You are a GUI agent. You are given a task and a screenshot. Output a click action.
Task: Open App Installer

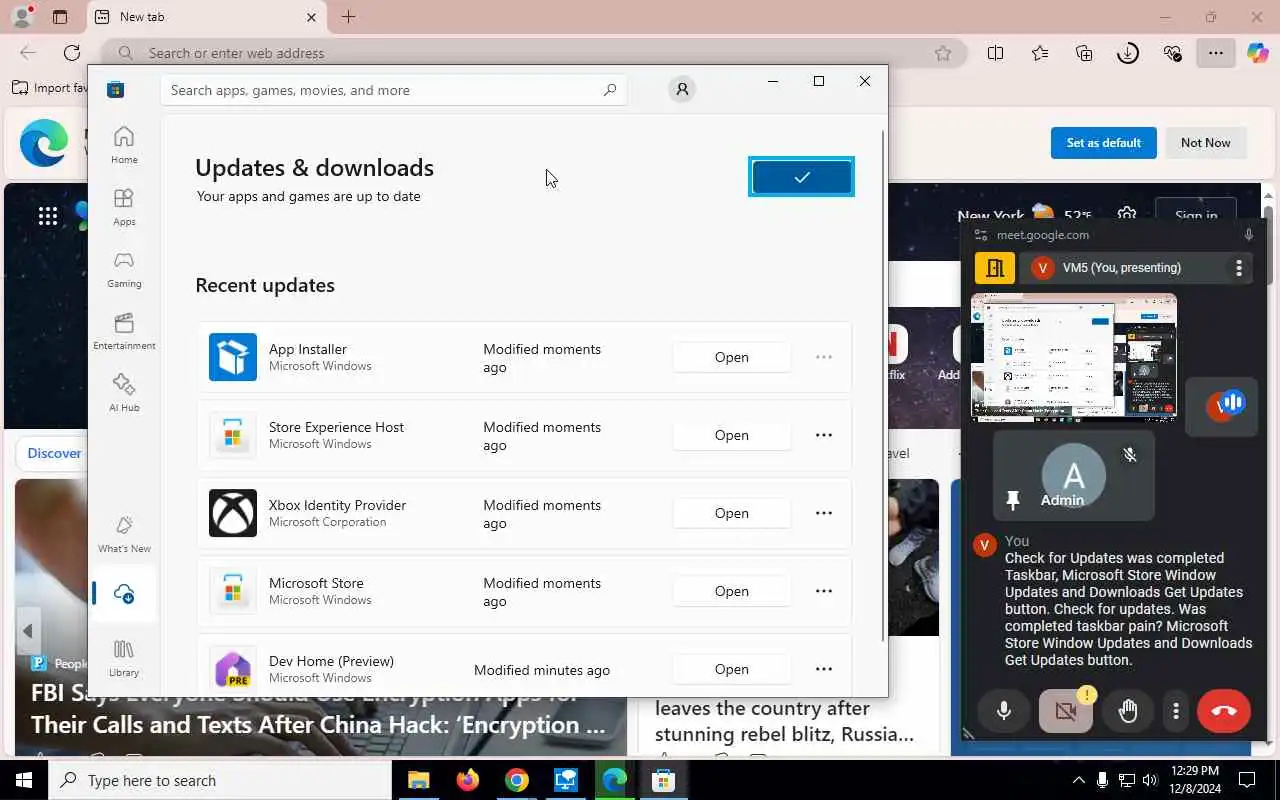[731, 357]
